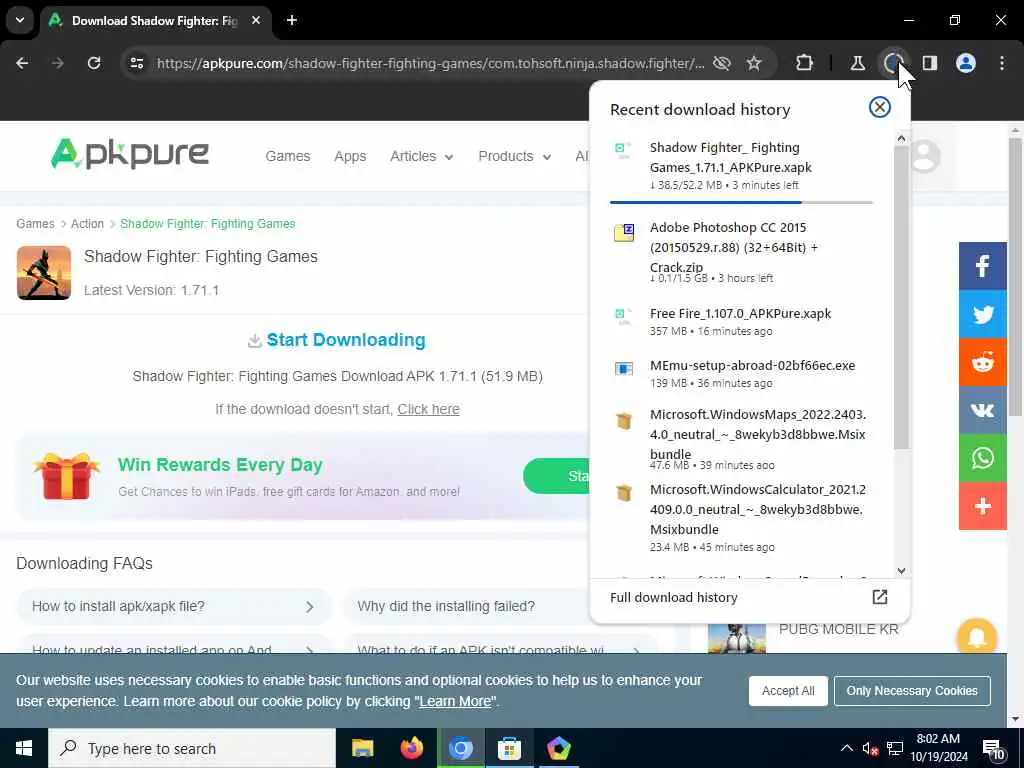Screen dimensions: 1024x768
Task: Expand 'How to install apk/xapk file?' FAQ
Action: pos(174,606)
